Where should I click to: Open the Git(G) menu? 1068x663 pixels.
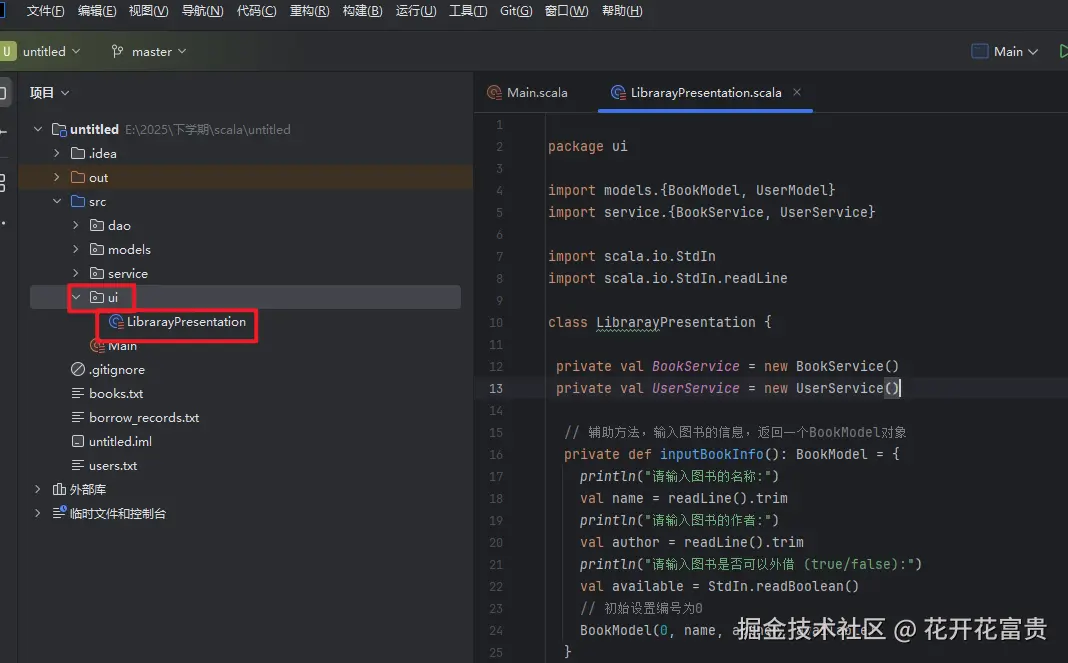tap(516, 11)
